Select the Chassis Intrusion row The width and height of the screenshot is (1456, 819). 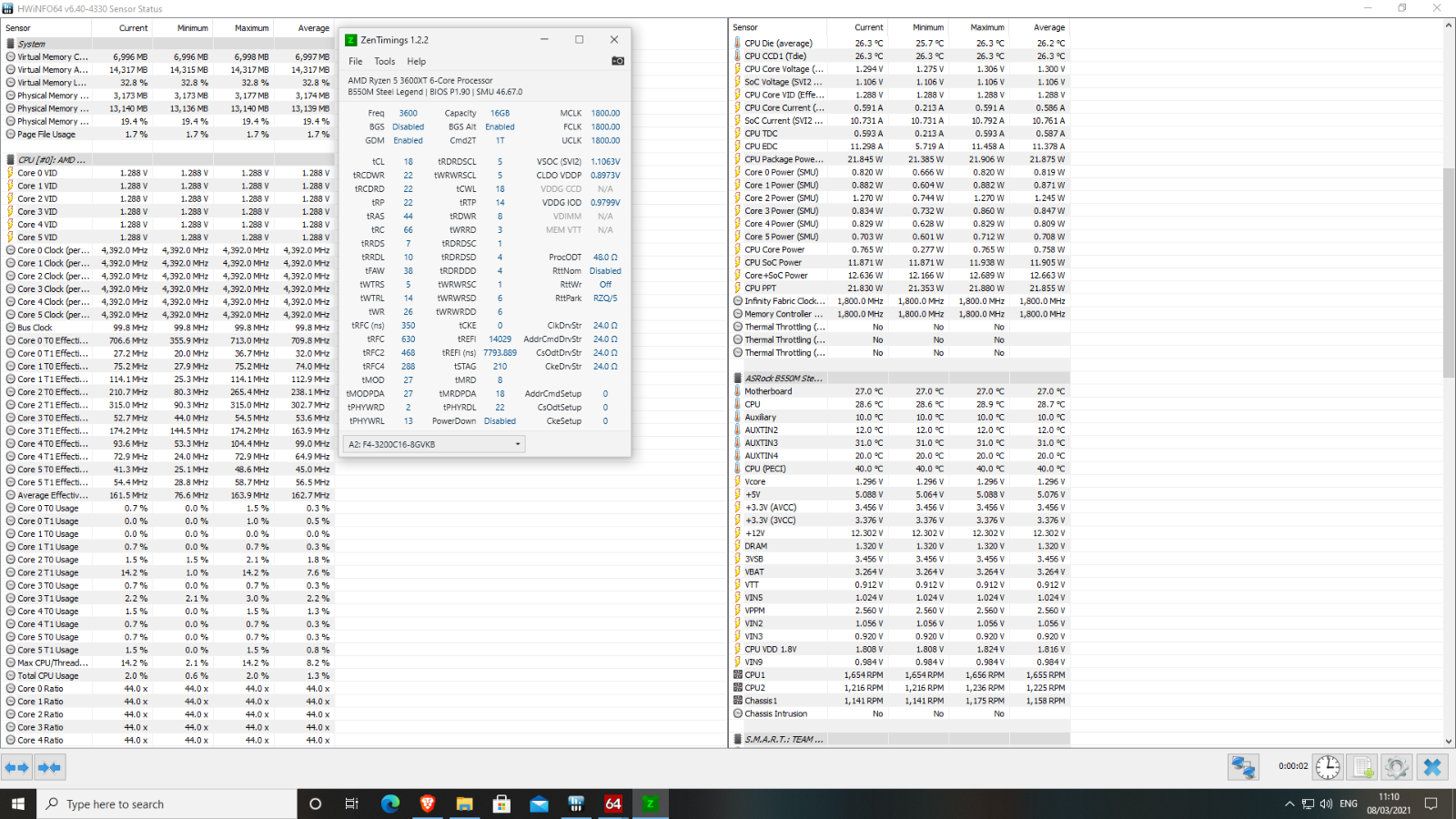[x=901, y=713]
